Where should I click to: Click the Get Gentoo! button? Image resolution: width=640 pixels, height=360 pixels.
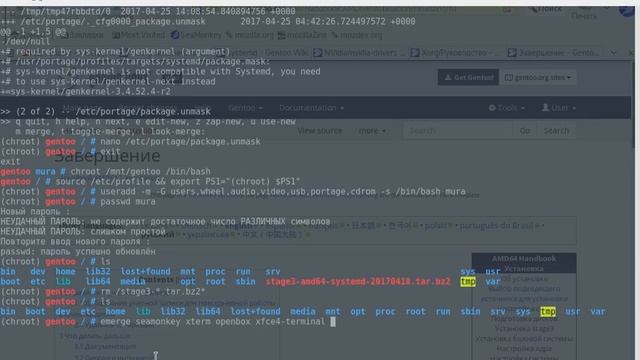(x=468, y=77)
